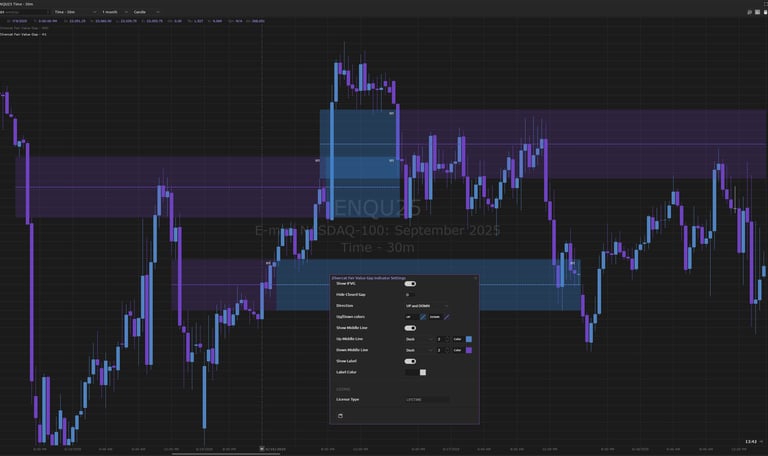Open the Time - 30m timeframe dropdown
Image resolution: width=768 pixels, height=456 pixels.
75,12
